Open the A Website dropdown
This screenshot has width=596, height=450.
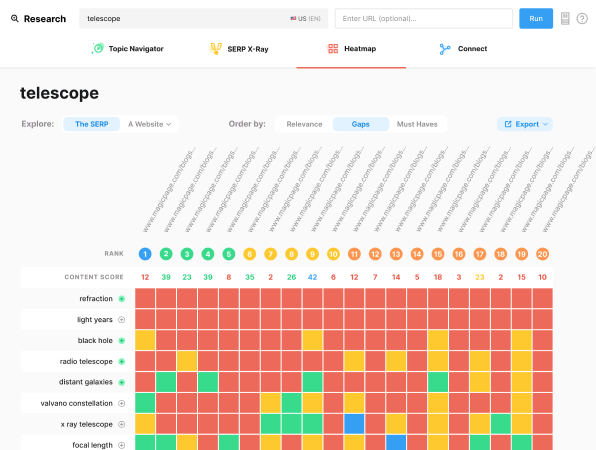coord(149,124)
